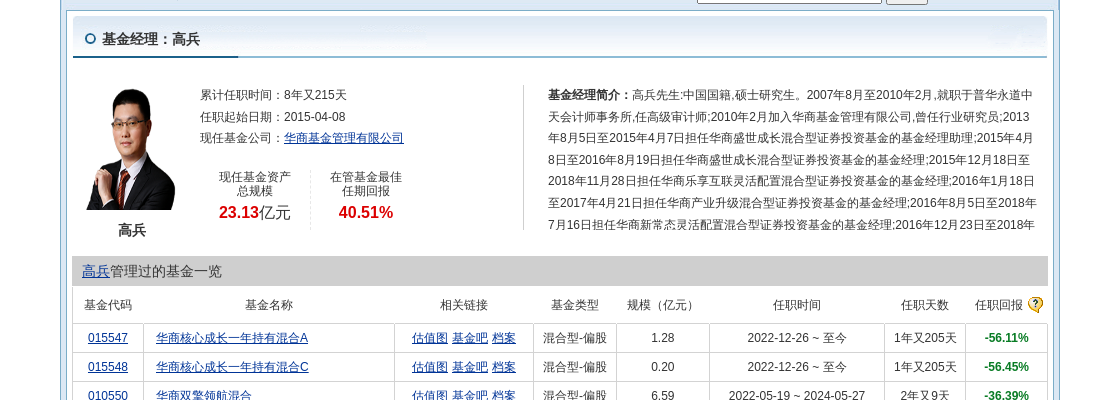This screenshot has height=400, width=1120.
Task: Click the button next to the top search field
Action: (x=906, y=2)
